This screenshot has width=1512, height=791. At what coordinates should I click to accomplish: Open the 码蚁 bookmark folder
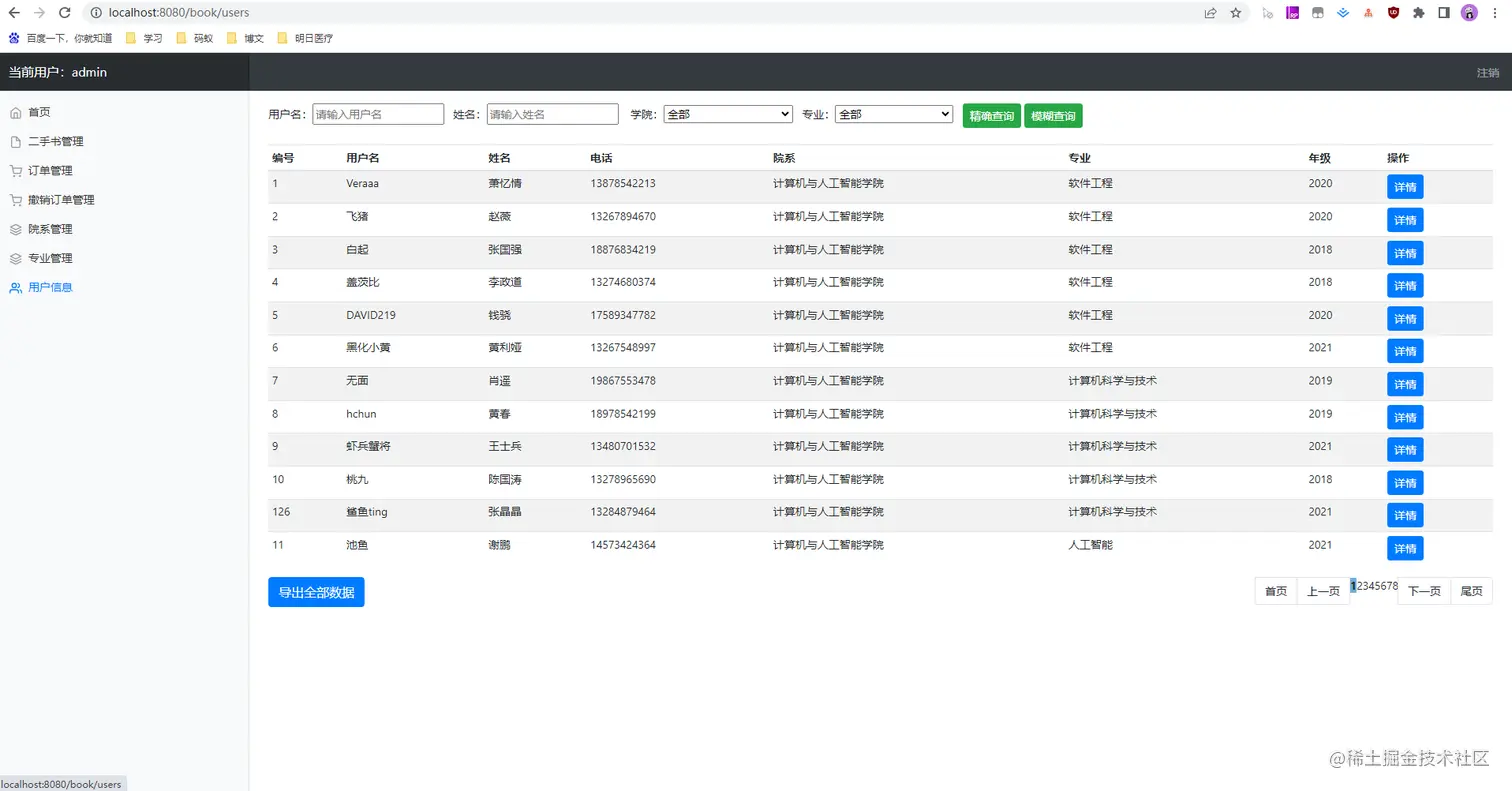pos(195,39)
